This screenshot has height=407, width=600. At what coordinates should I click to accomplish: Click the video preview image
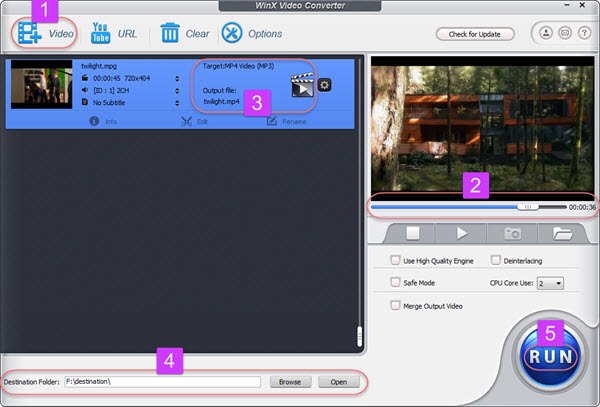pos(482,128)
